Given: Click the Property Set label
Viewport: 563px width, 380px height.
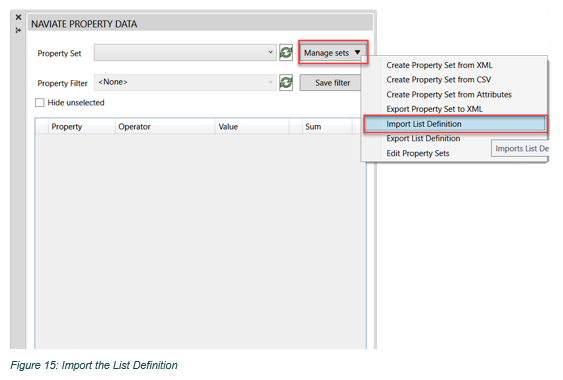Looking at the screenshot, I should pyautogui.click(x=59, y=54).
